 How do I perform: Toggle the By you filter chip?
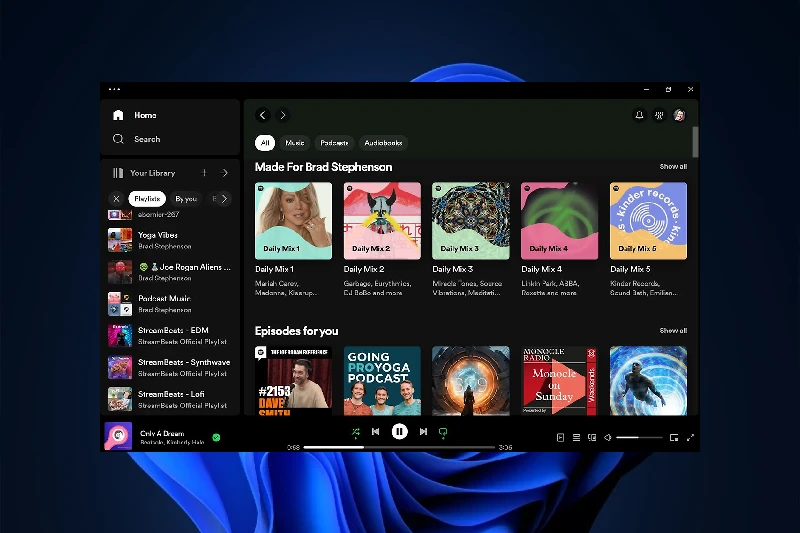pos(186,199)
